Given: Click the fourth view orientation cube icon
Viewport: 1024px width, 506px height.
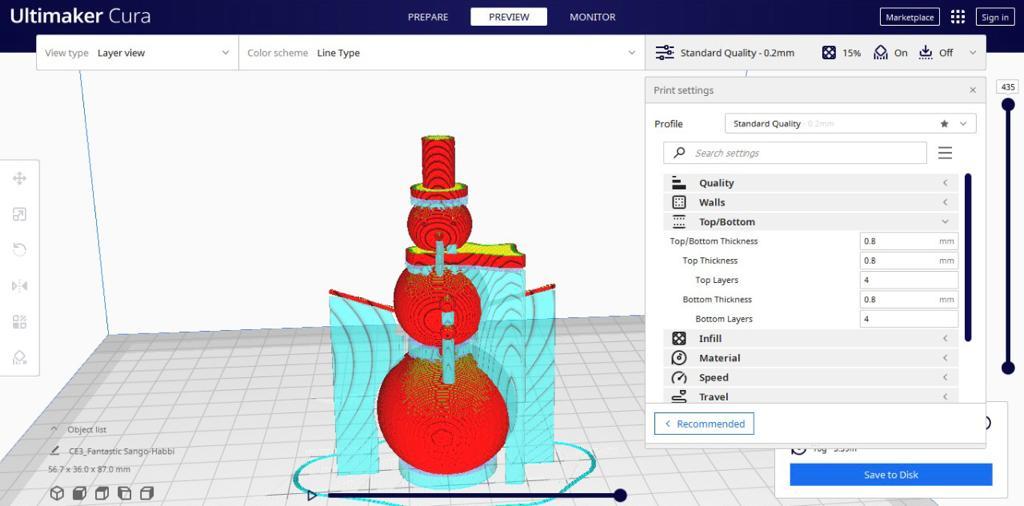Looking at the screenshot, I should [x=125, y=493].
